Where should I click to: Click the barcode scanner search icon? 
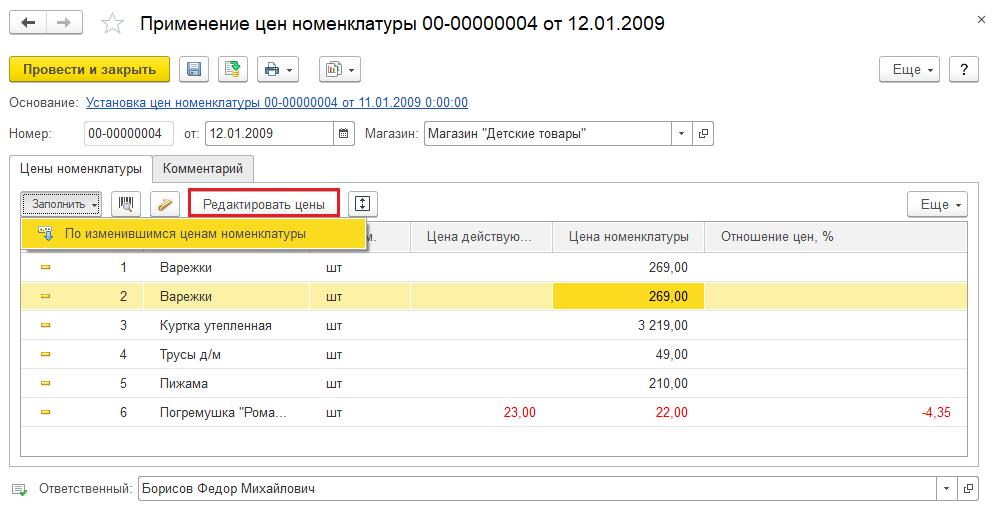[x=127, y=204]
